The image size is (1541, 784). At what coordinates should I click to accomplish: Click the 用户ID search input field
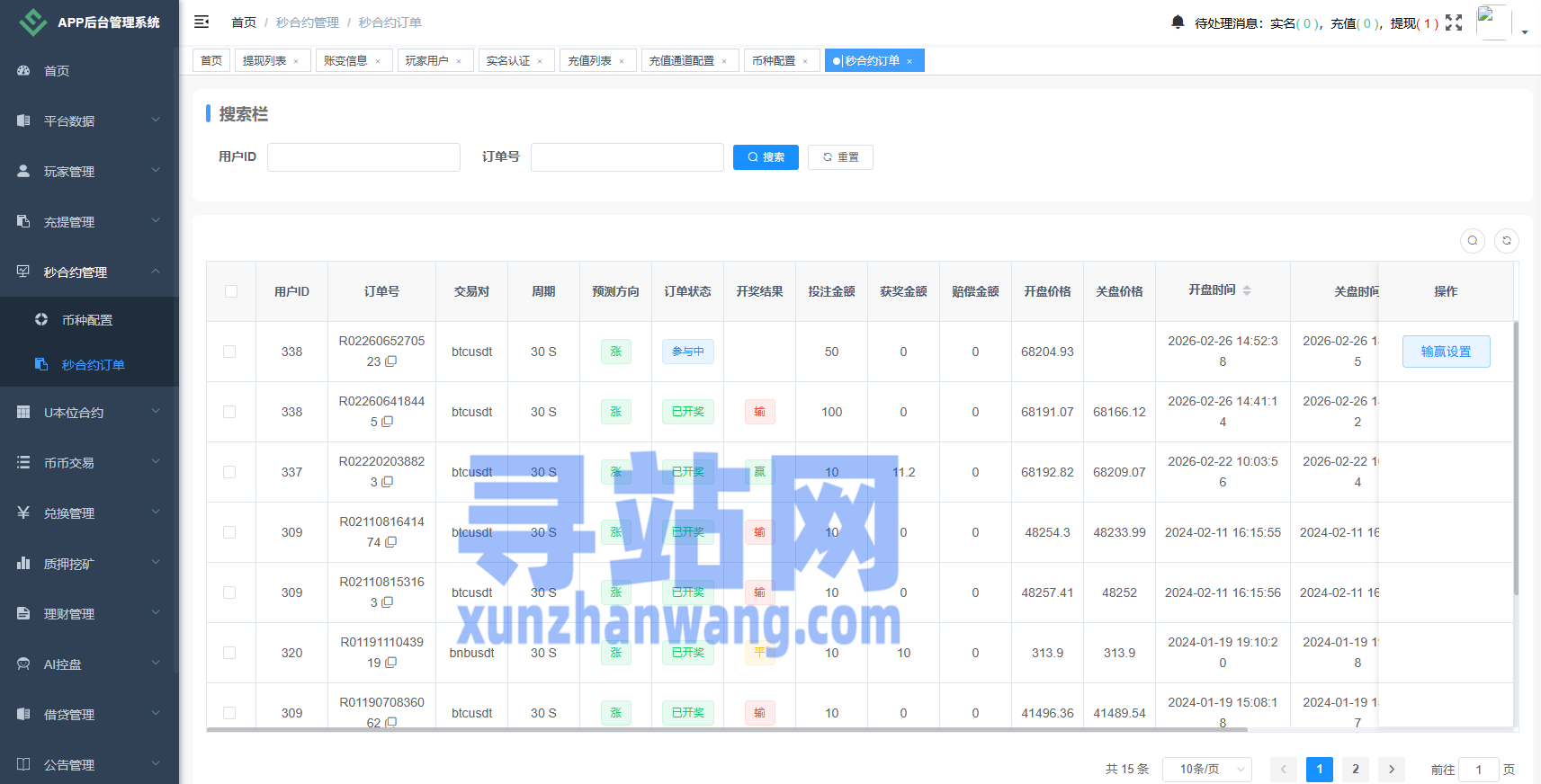(x=363, y=157)
